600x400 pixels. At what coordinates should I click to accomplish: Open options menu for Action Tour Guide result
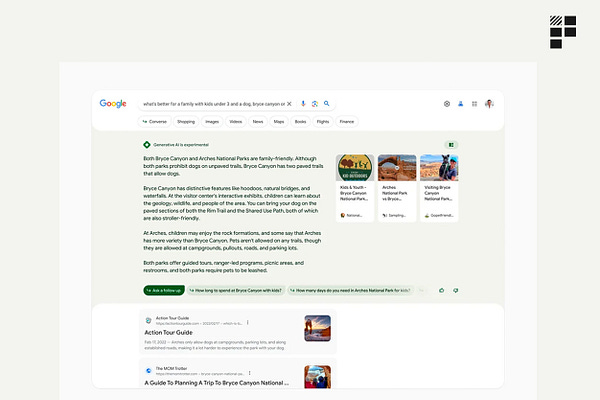[248, 323]
